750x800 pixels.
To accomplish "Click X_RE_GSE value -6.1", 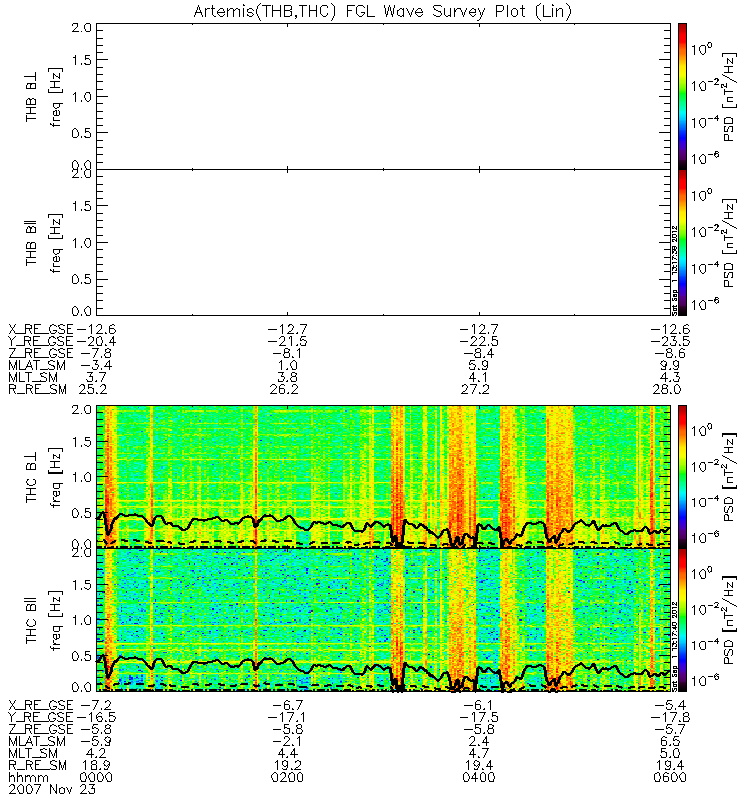I will [479, 706].
